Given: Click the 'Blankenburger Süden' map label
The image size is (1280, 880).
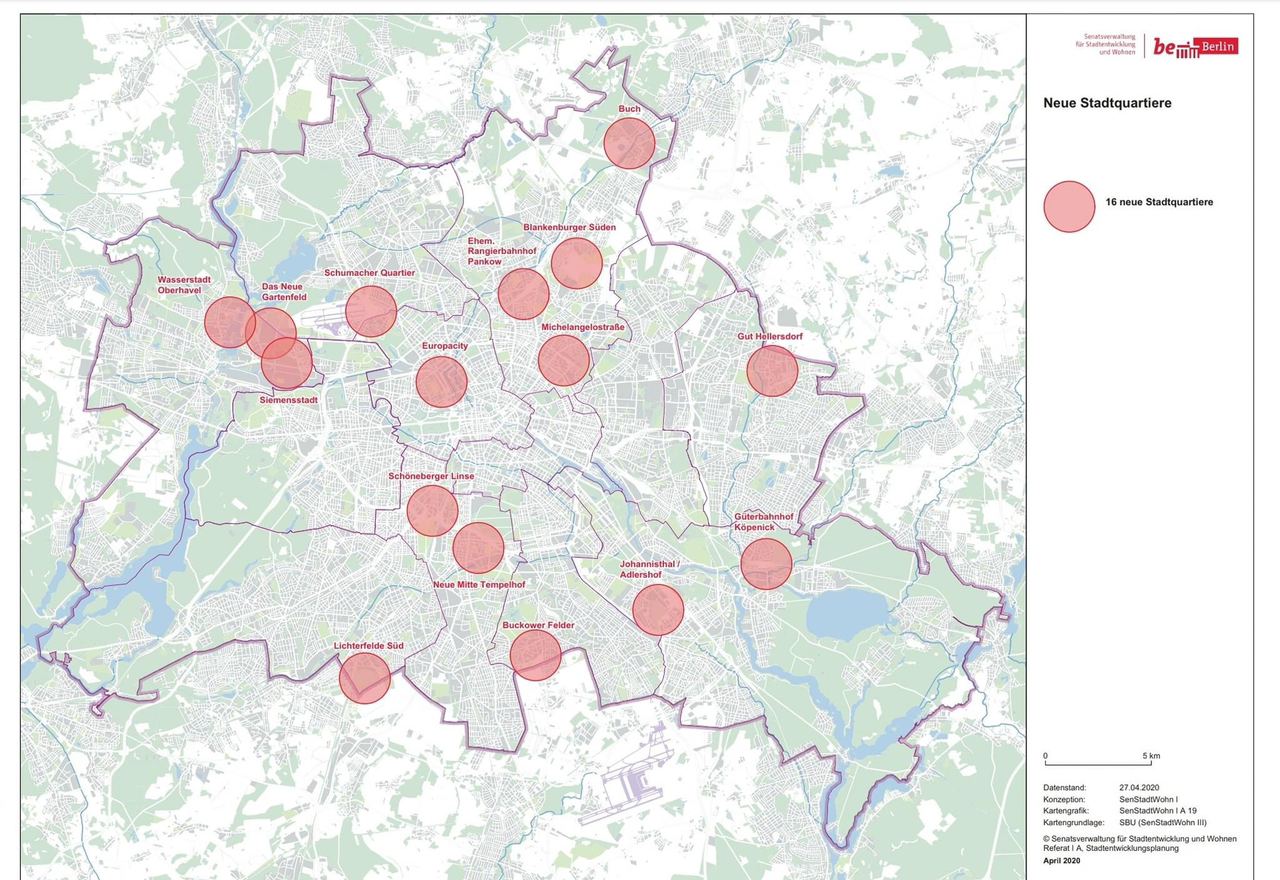Looking at the screenshot, I should [570, 227].
